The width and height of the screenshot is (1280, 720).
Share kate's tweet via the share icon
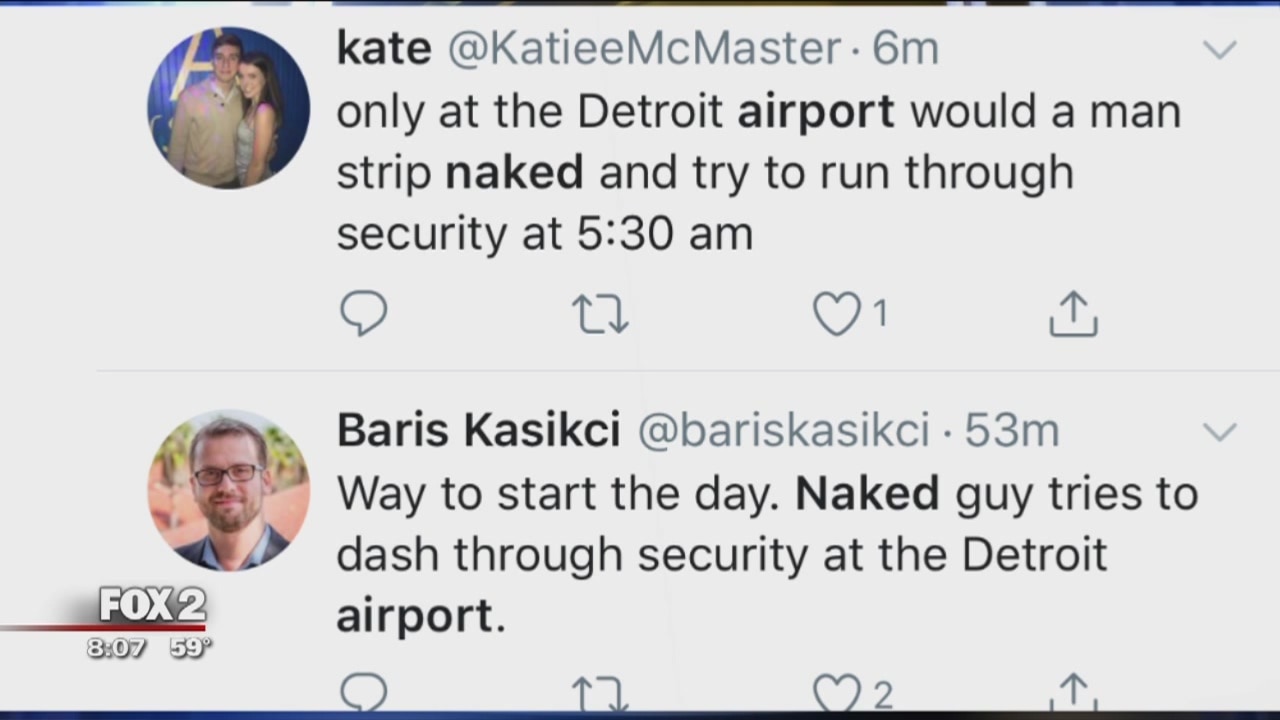point(1073,315)
